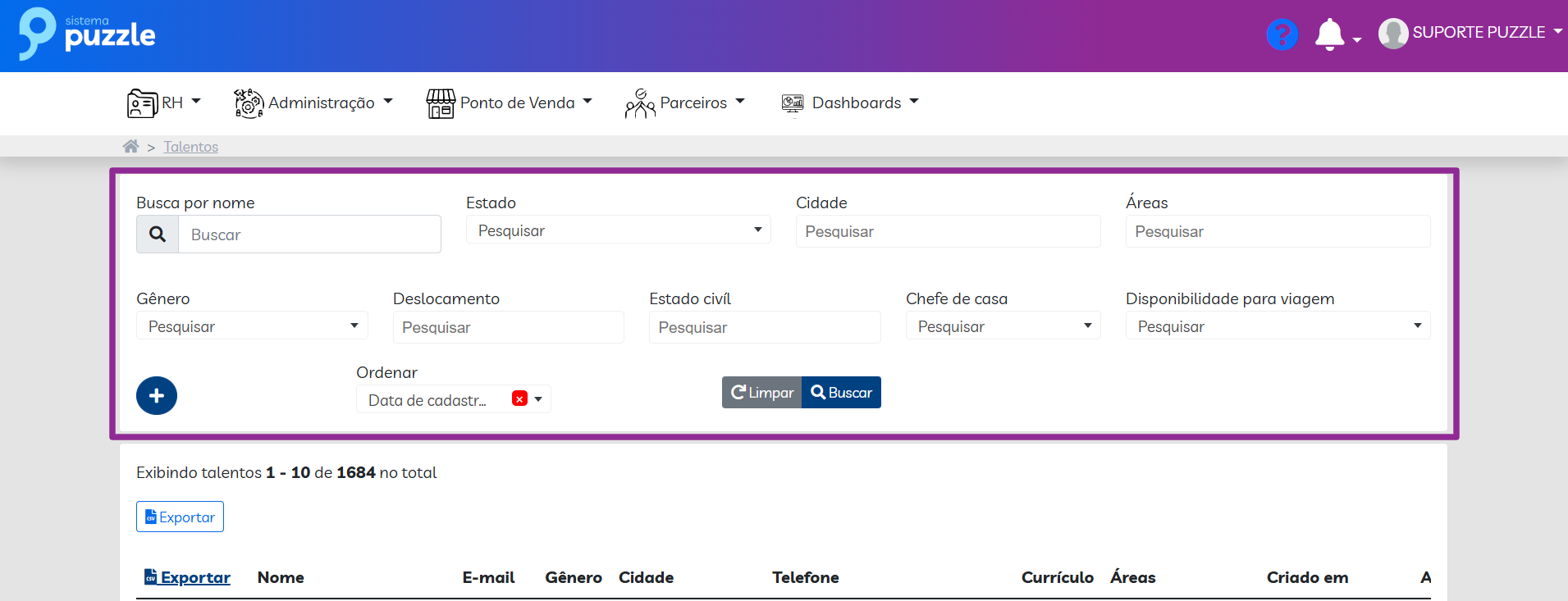Click the dark blue Buscar button
1568x601 pixels.
pyautogui.click(x=841, y=393)
